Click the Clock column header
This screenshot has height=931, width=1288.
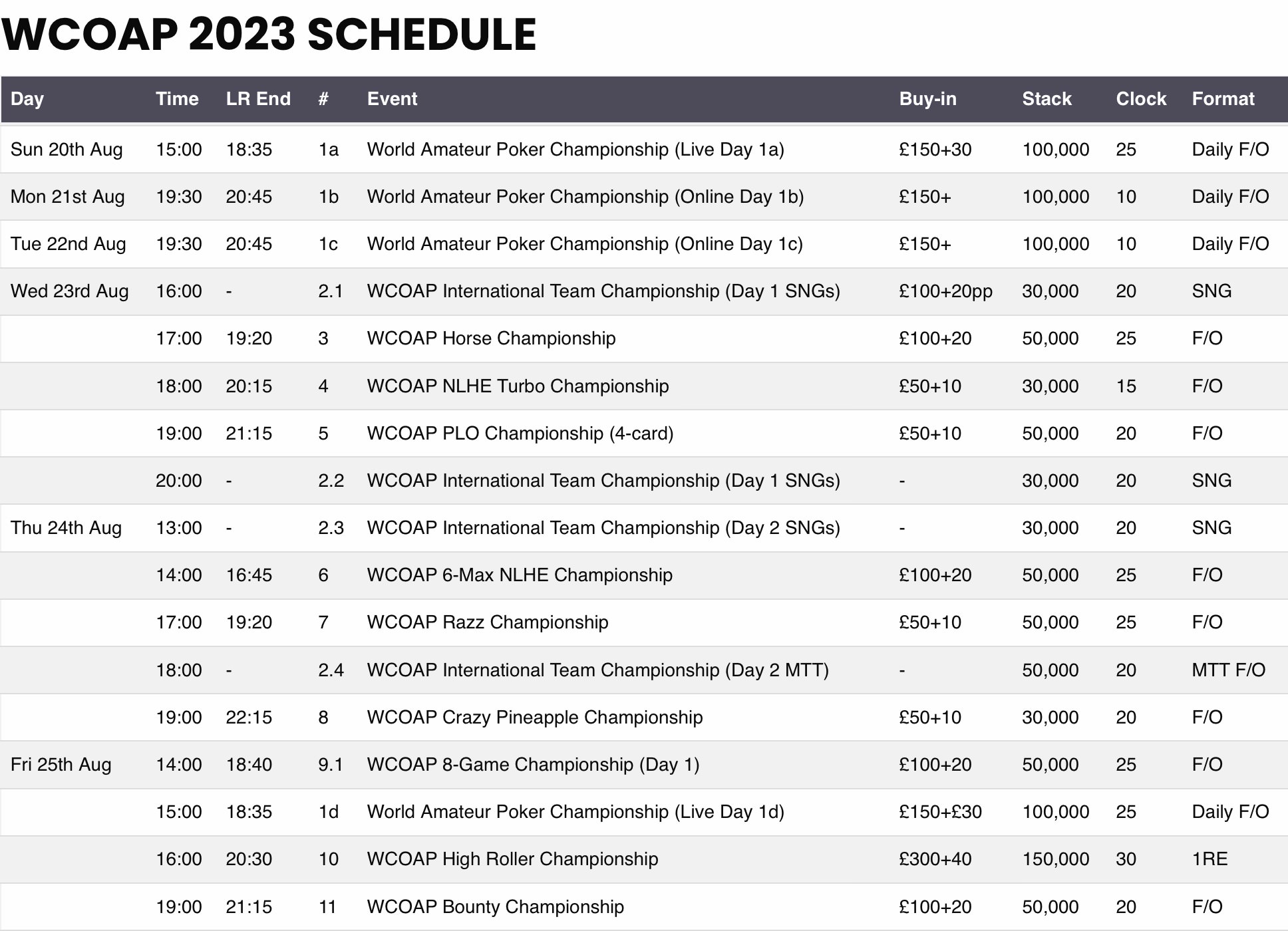pos(1141,99)
